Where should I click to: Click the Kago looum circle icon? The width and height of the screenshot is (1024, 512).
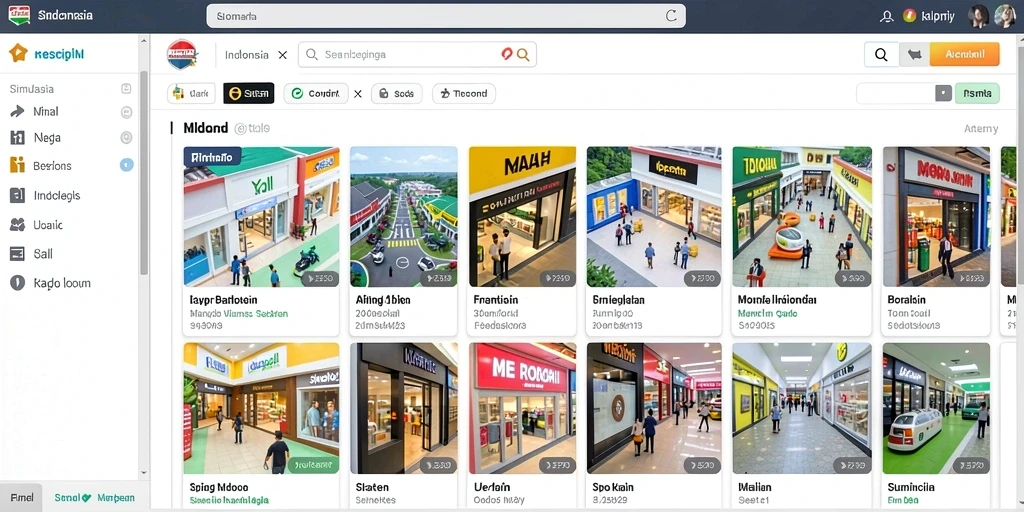pos(17,283)
